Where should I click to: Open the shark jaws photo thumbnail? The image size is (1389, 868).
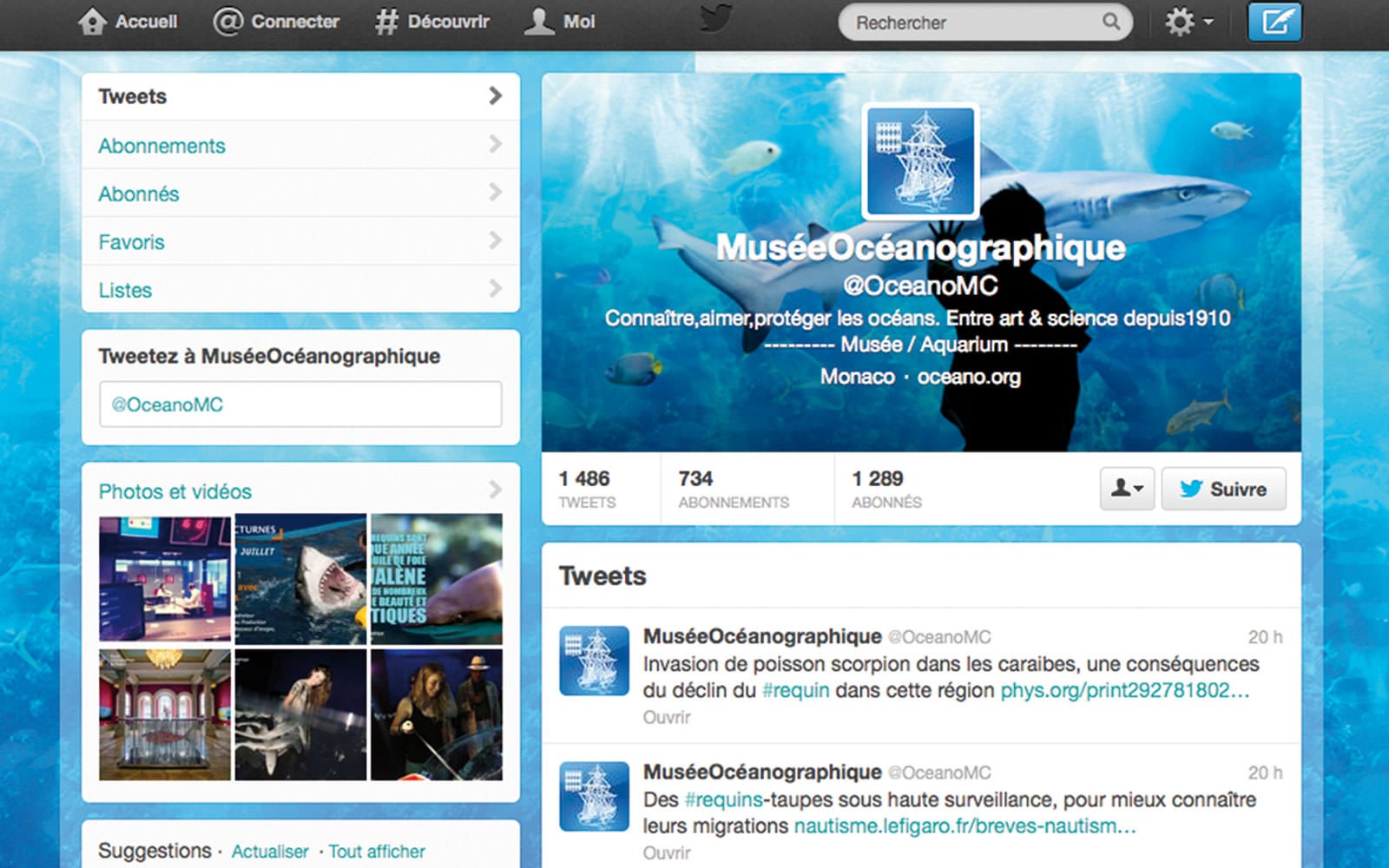(300, 579)
